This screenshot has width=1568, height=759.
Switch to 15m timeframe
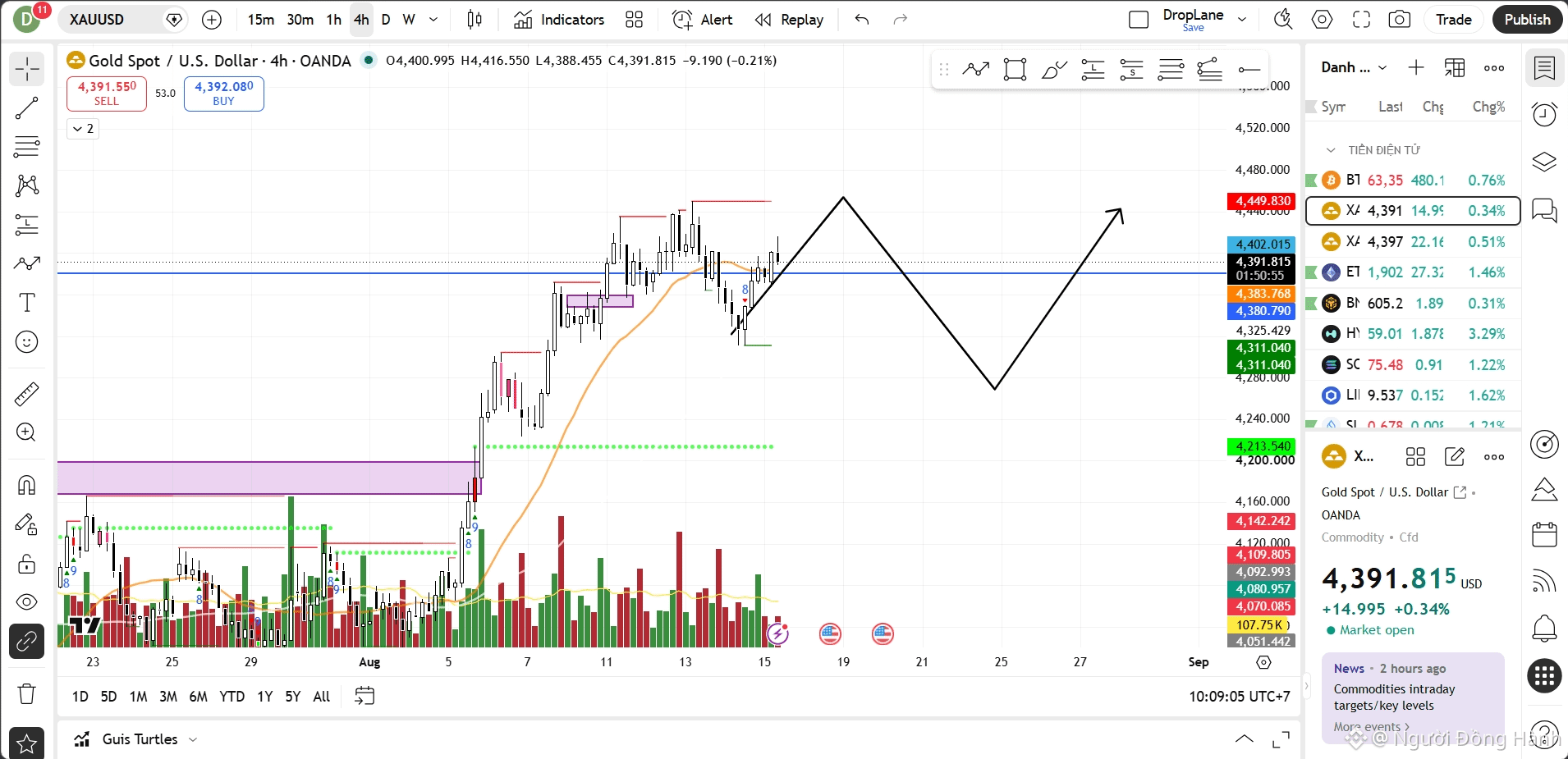tap(261, 20)
